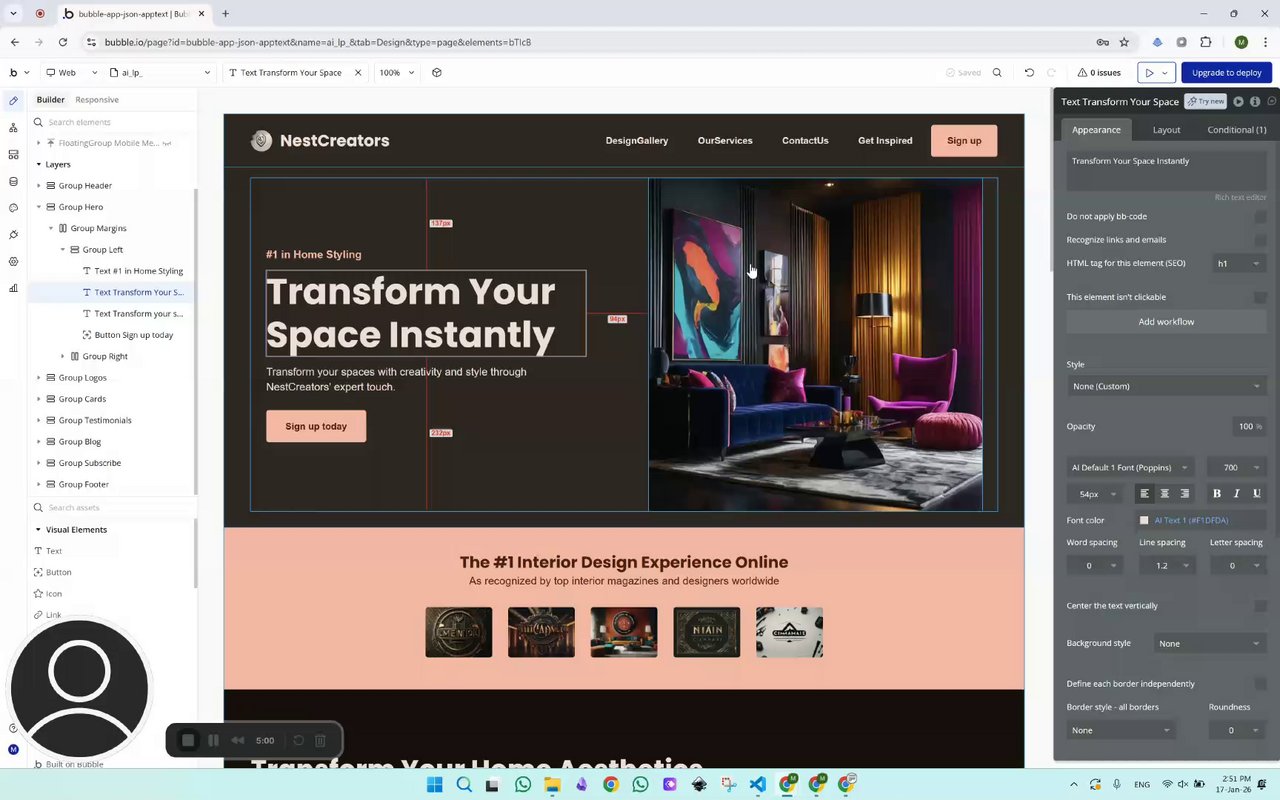
Task: Click the Search elements field
Action: pyautogui.click(x=110, y=122)
